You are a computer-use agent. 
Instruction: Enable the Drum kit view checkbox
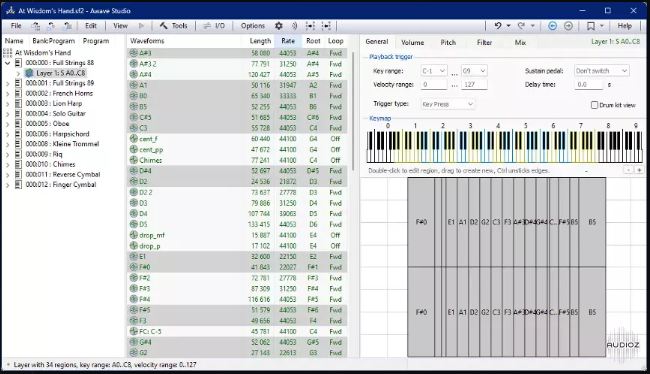594,105
